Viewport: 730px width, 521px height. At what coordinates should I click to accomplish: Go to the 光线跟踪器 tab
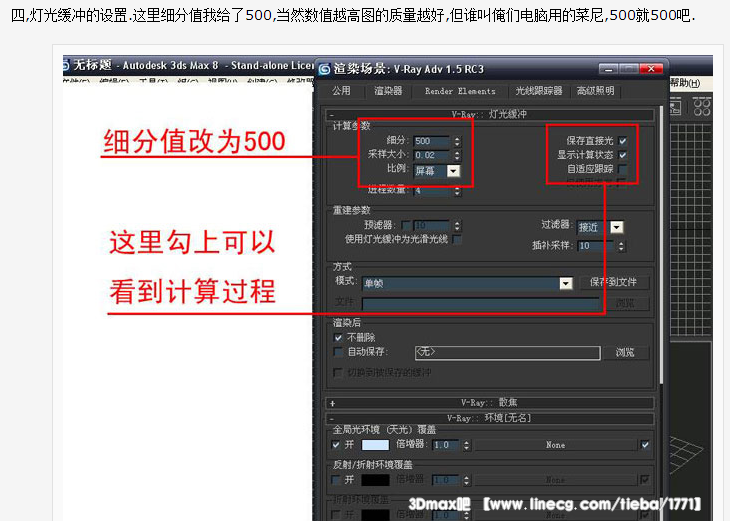pyautogui.click(x=539, y=91)
